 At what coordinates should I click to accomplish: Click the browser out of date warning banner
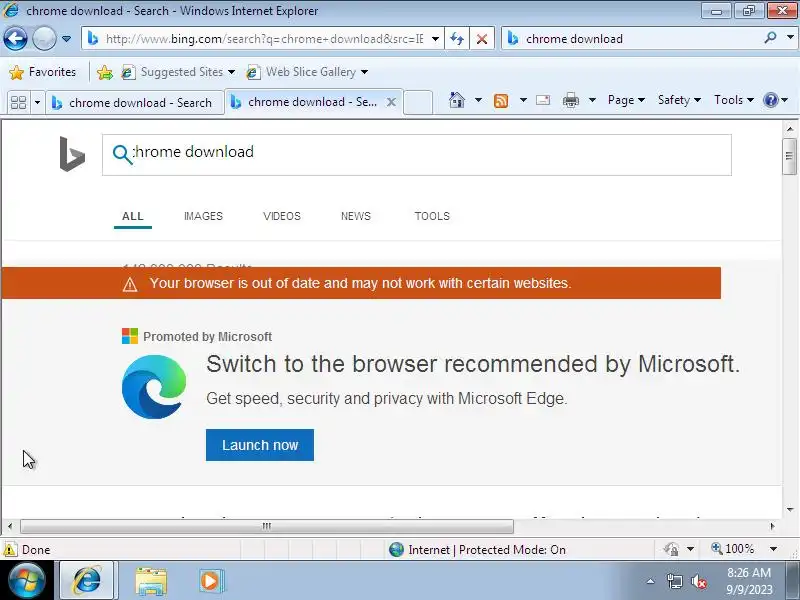click(x=361, y=283)
